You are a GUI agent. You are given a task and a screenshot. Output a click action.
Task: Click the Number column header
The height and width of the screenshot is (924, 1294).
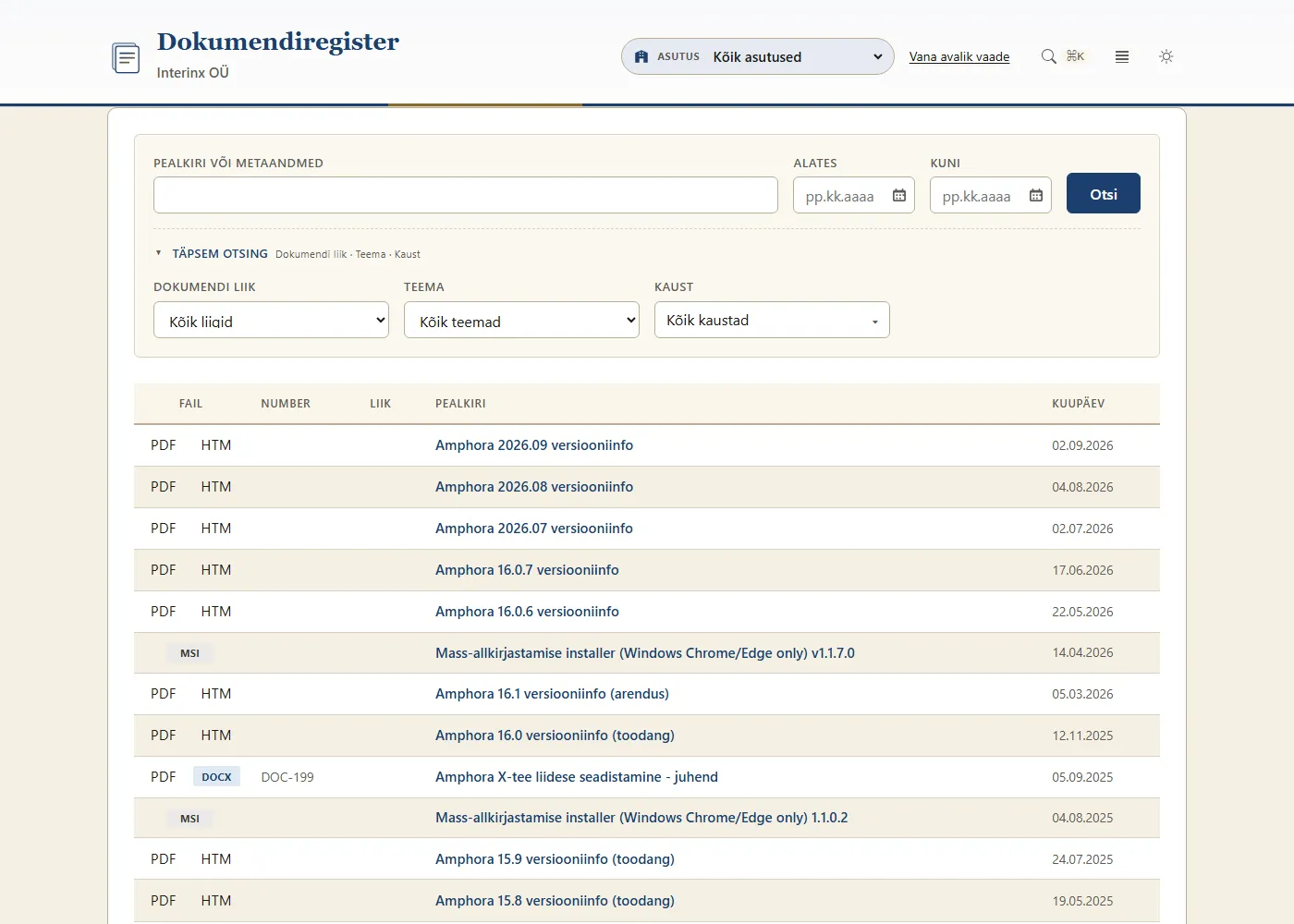pos(286,404)
